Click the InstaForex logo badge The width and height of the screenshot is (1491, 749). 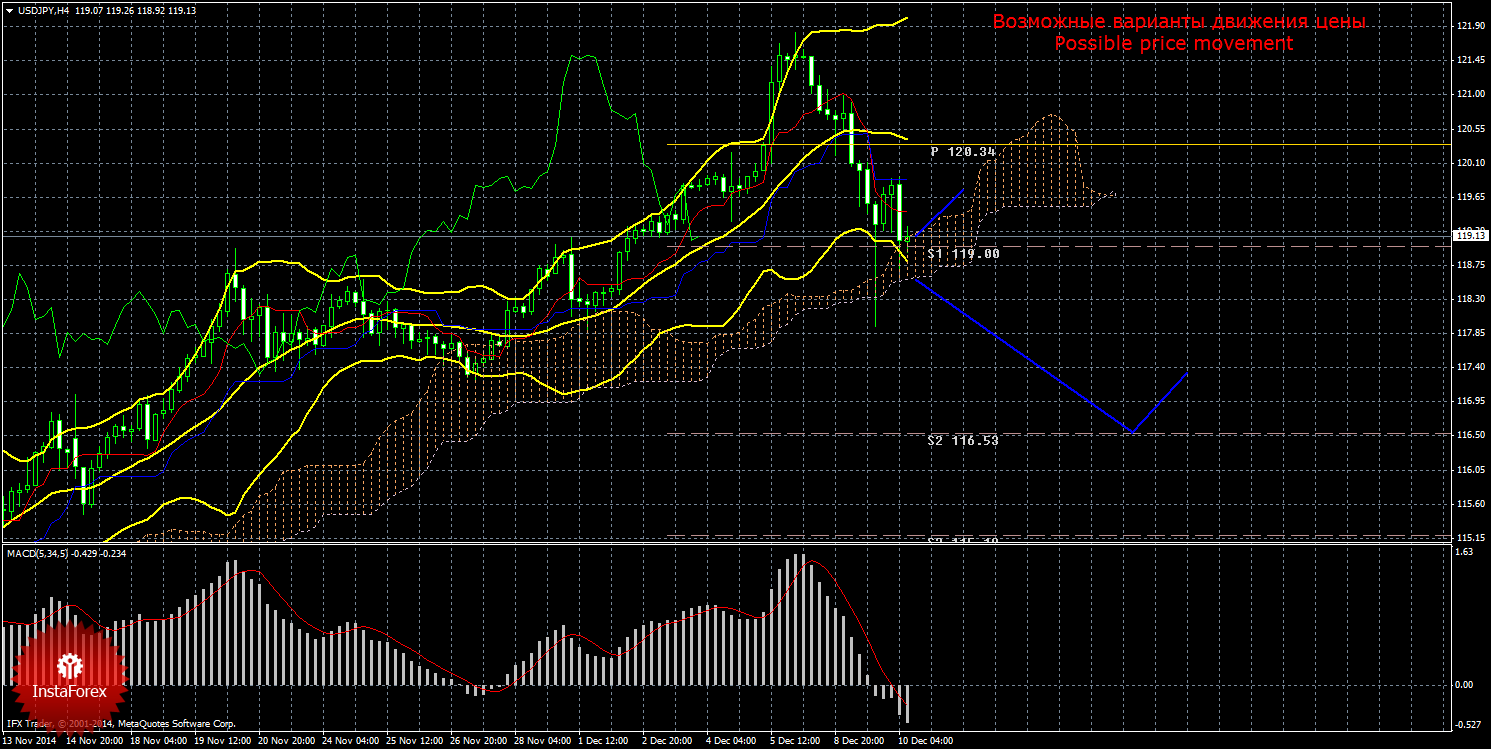point(68,676)
